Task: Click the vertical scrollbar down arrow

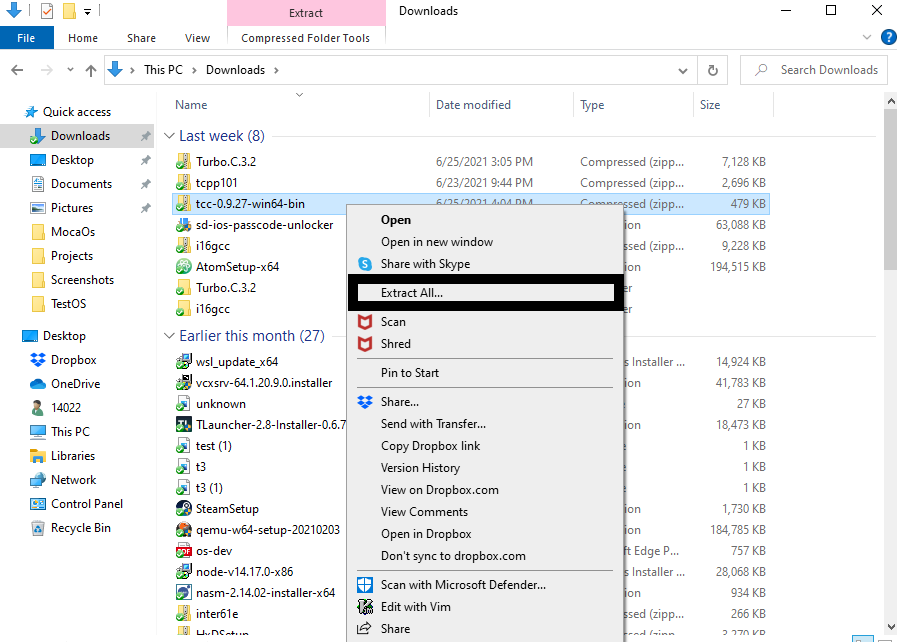Action: [x=891, y=627]
